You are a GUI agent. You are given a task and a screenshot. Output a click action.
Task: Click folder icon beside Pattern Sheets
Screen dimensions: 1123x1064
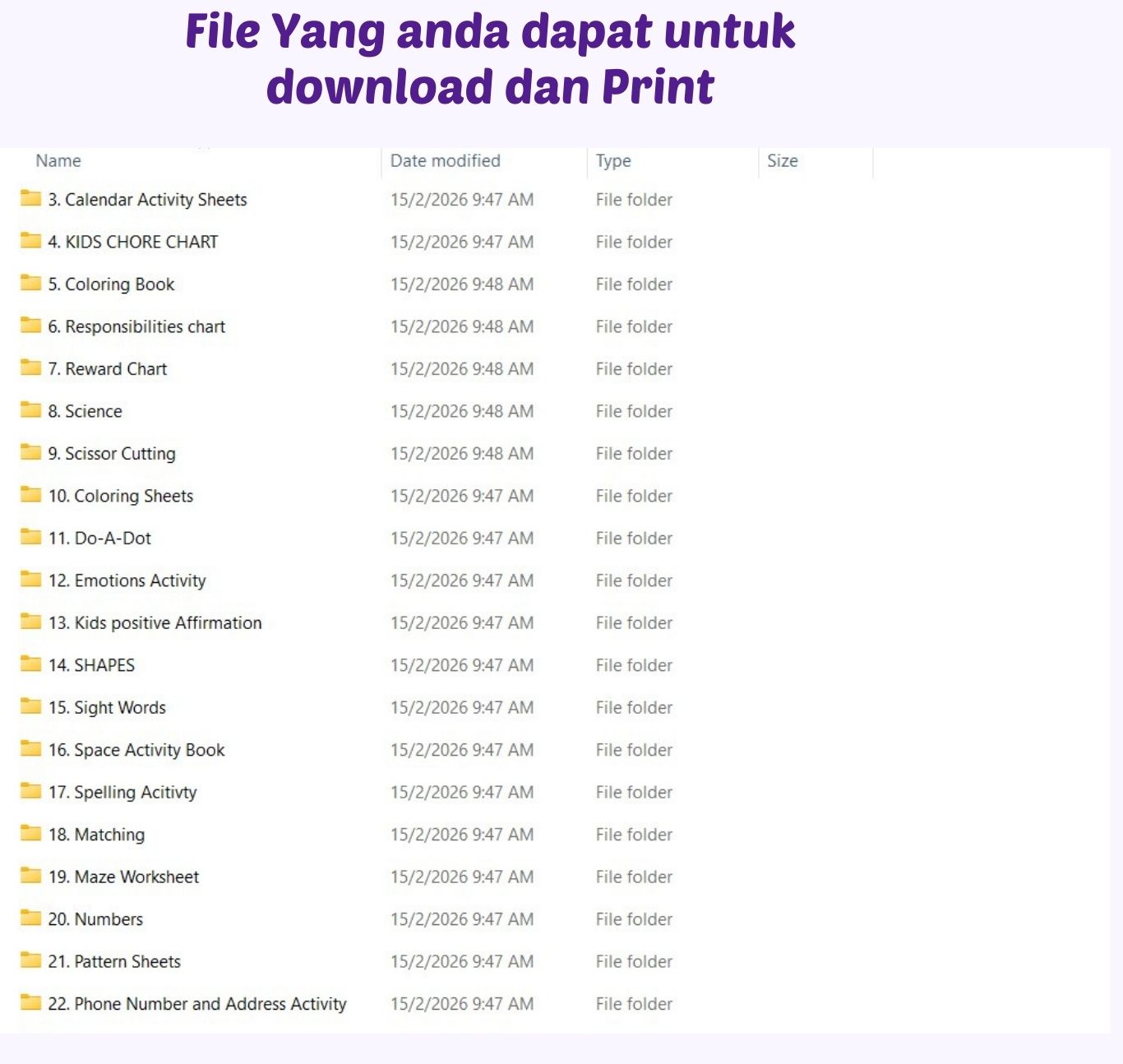coord(30,960)
